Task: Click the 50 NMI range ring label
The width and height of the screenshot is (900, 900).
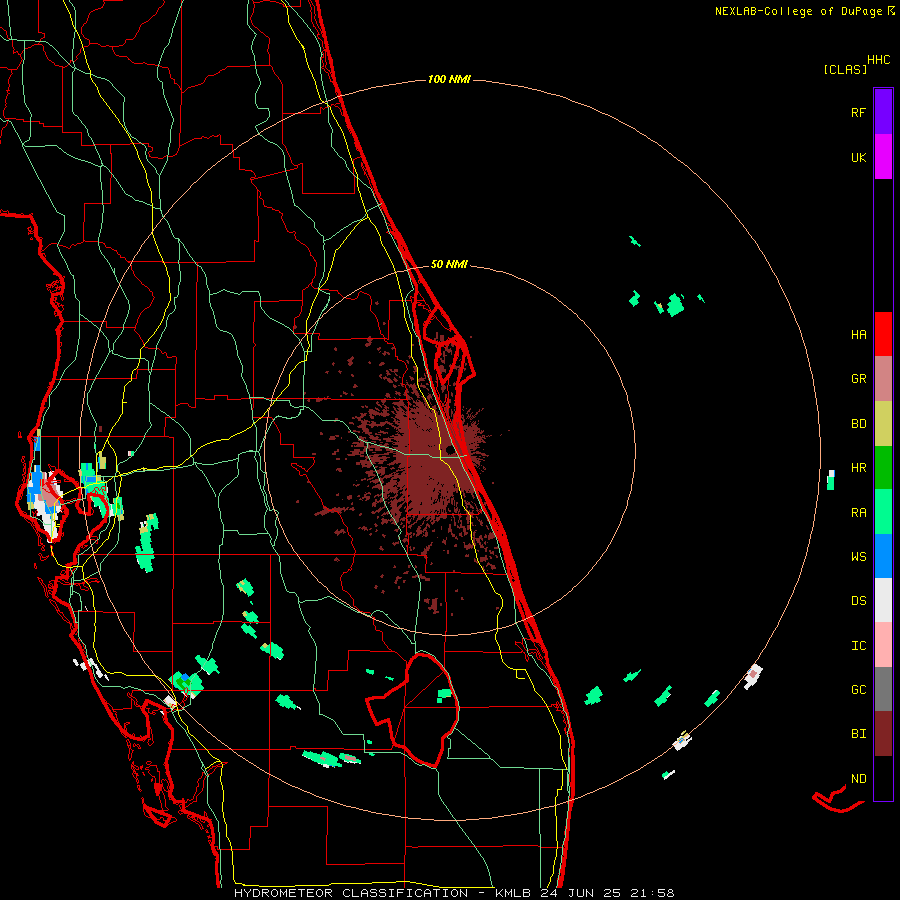Action: [x=449, y=264]
